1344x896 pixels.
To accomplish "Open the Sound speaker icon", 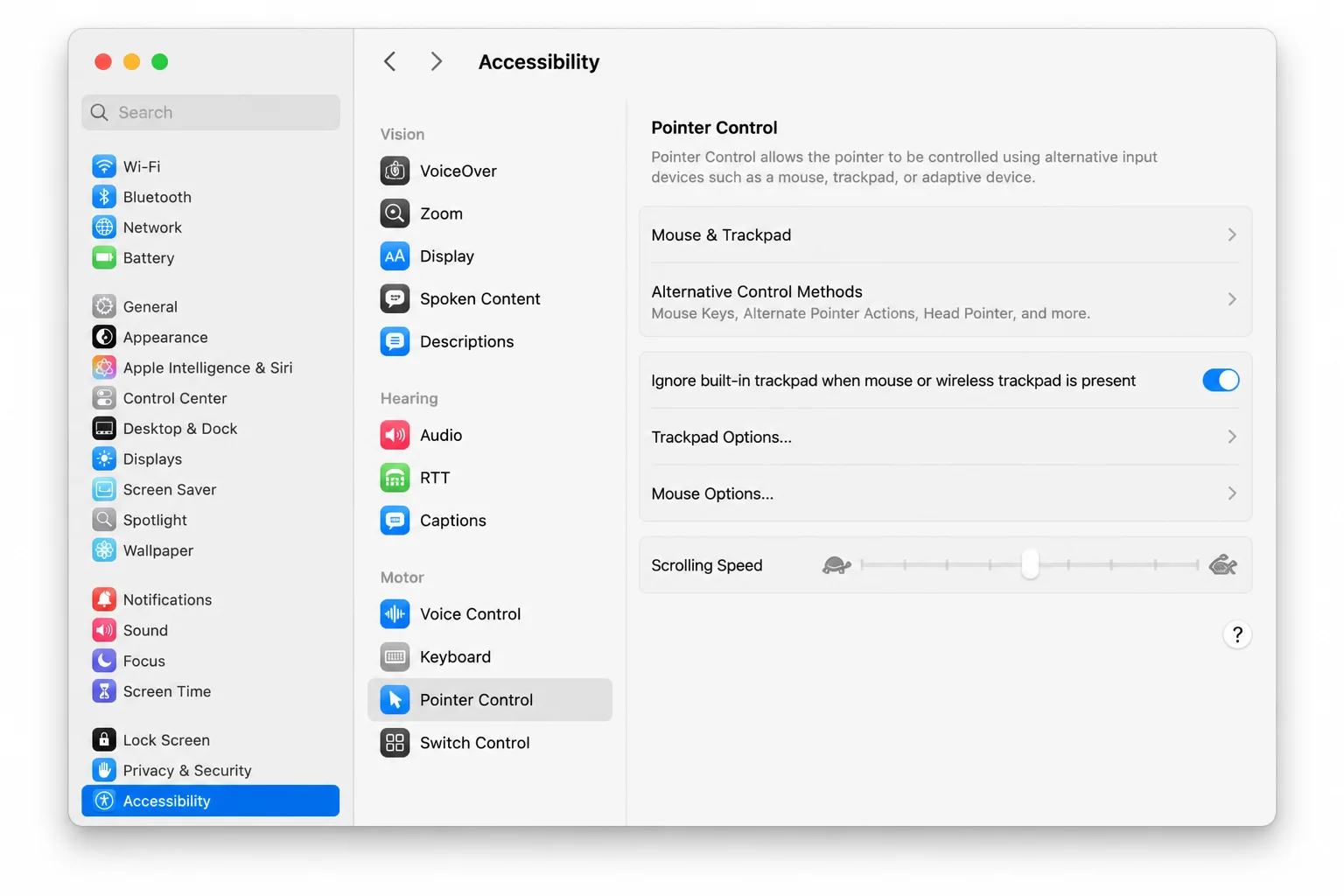I will pyautogui.click(x=104, y=630).
